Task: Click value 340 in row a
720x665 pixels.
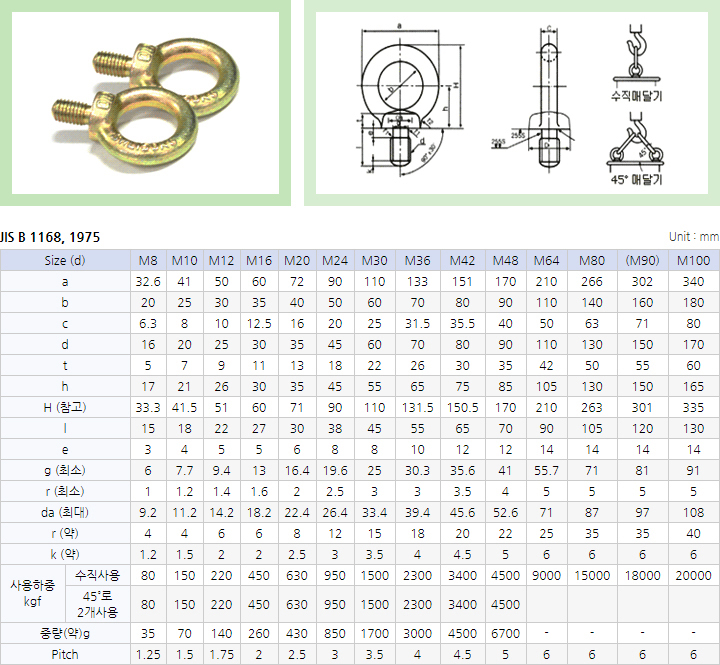Action: (693, 282)
